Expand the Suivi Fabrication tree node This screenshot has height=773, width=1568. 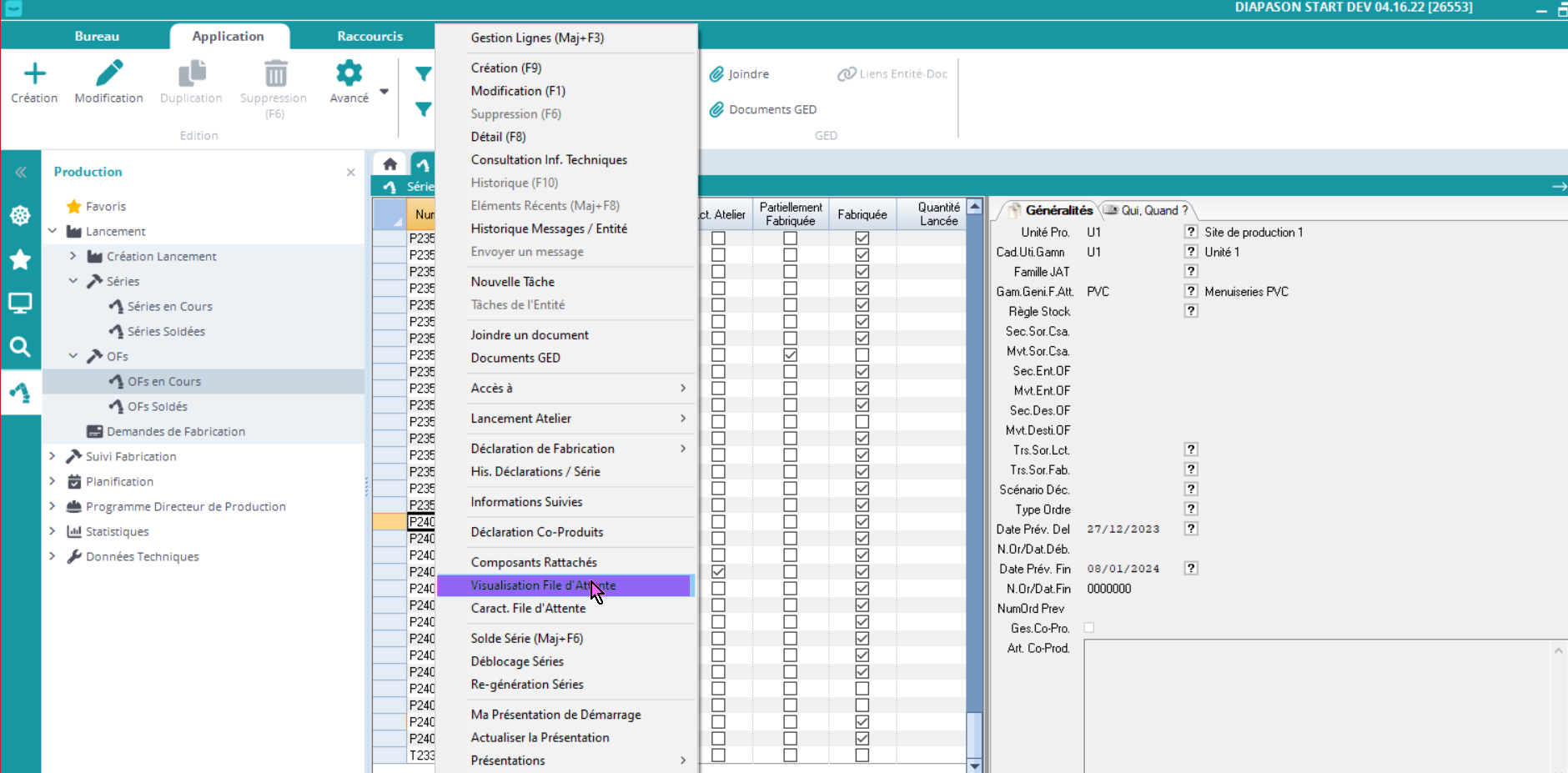click(53, 456)
